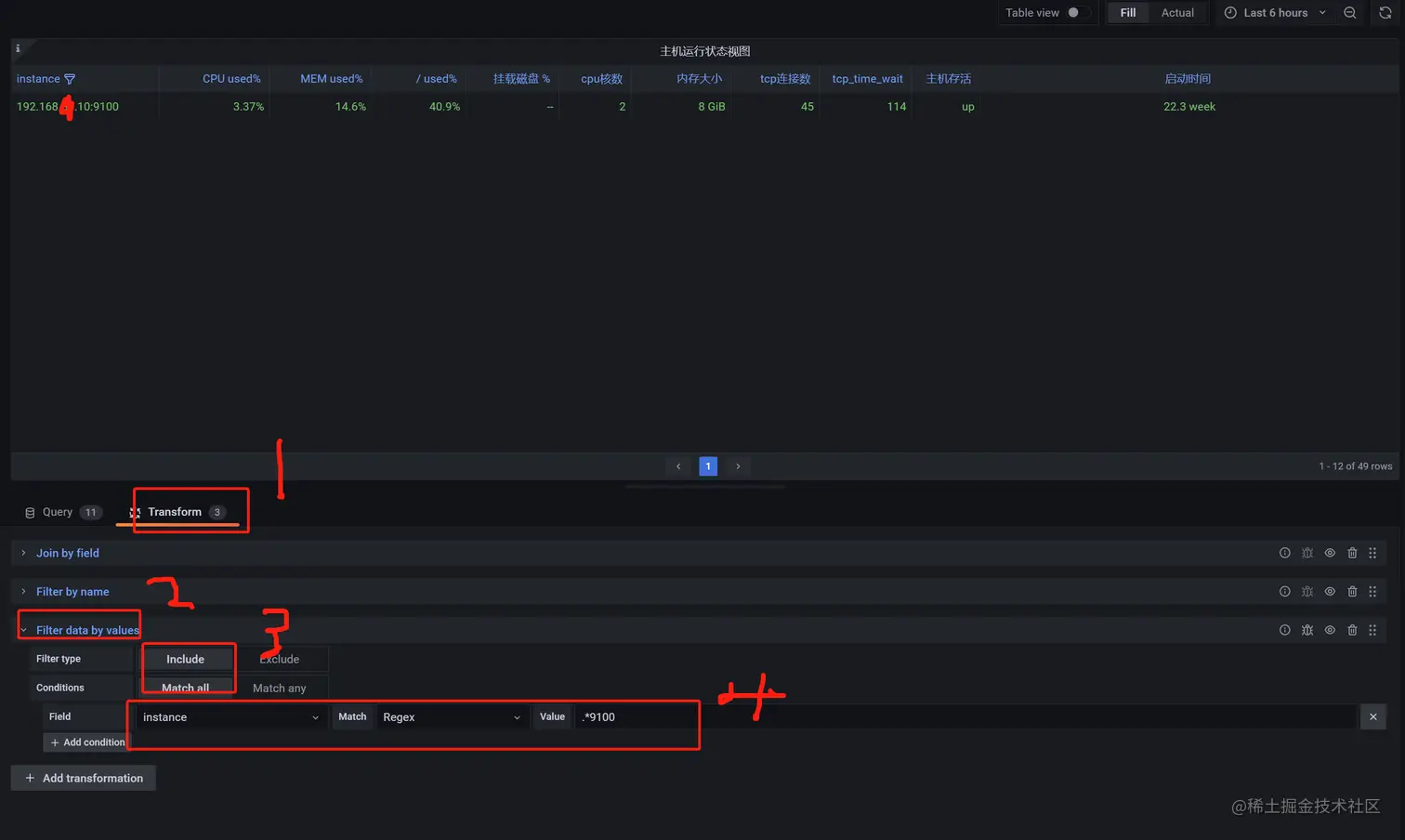Screen dimensions: 1405x840
Task: Click Add transformation button
Action: (84, 778)
